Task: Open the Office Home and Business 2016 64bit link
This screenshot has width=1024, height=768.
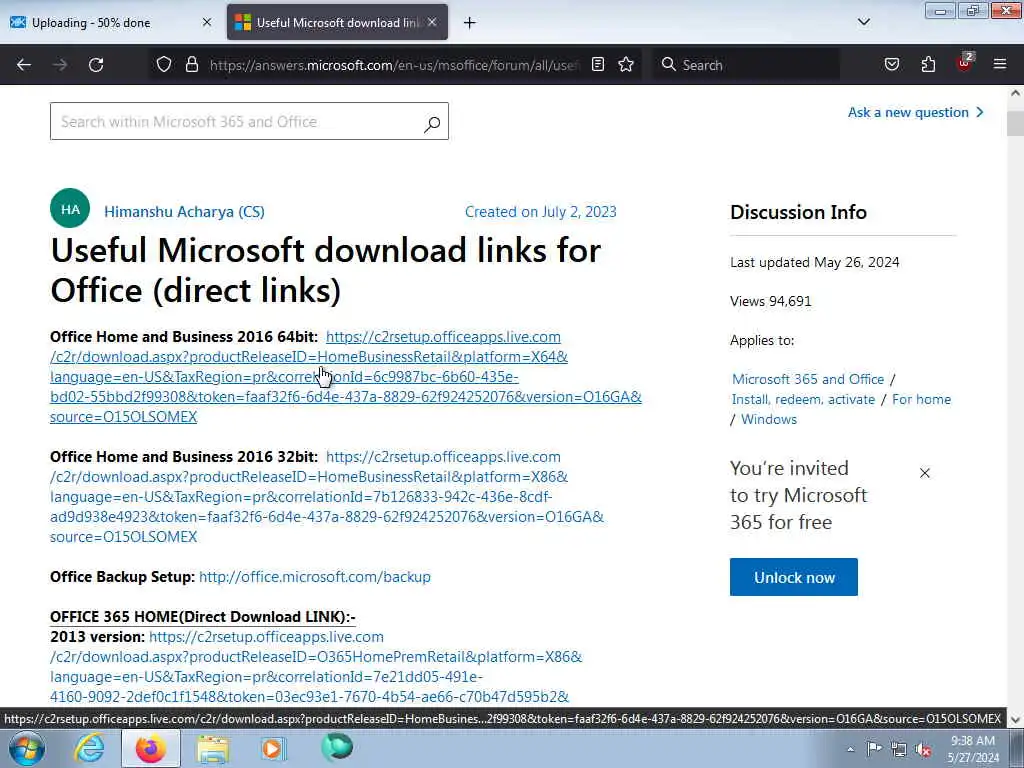Action: coord(345,377)
